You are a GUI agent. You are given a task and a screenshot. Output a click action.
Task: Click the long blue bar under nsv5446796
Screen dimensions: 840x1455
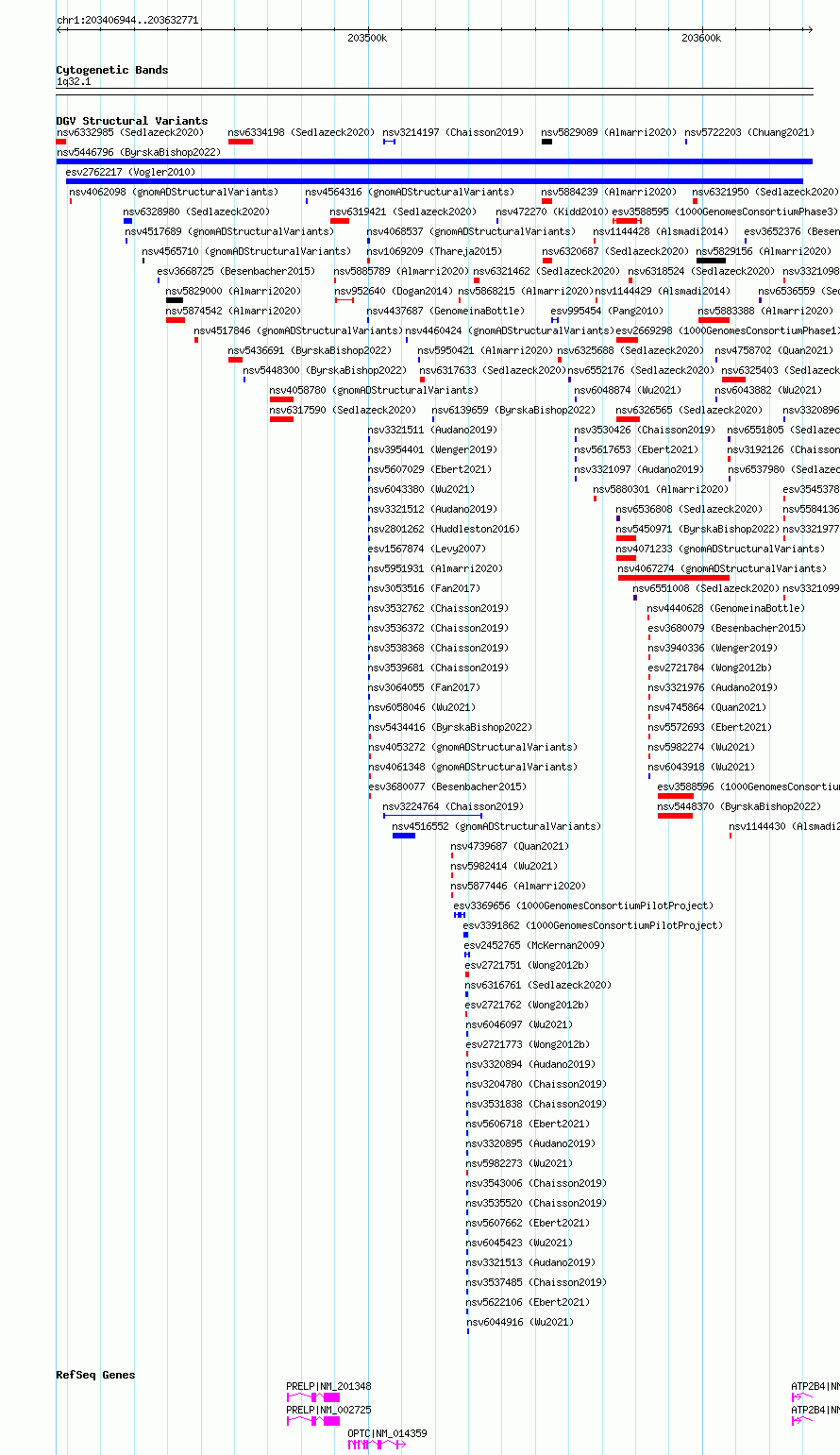[434, 161]
